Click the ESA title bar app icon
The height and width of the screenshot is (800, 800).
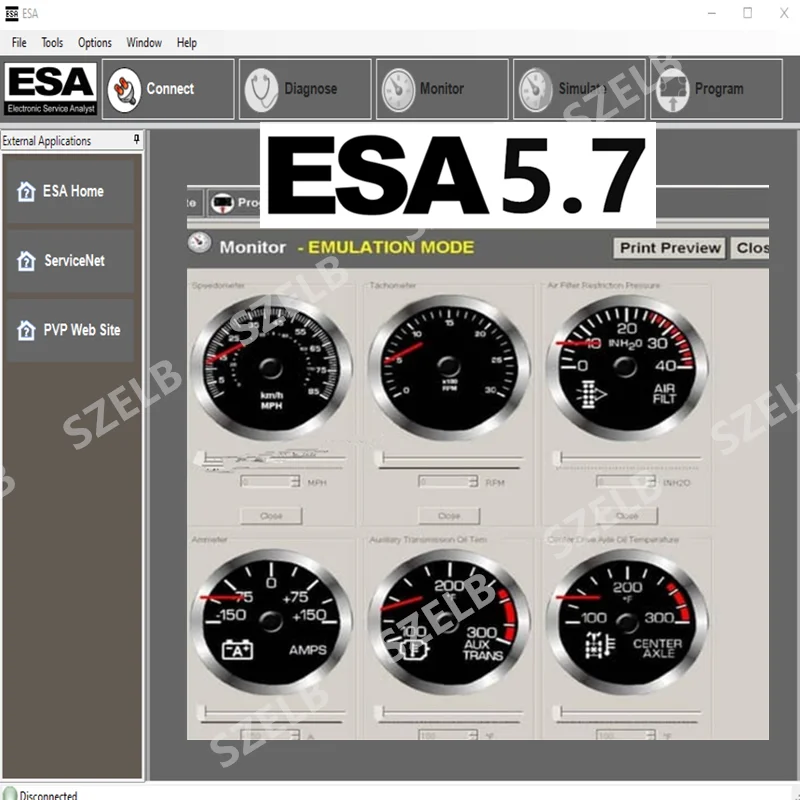[x=11, y=13]
